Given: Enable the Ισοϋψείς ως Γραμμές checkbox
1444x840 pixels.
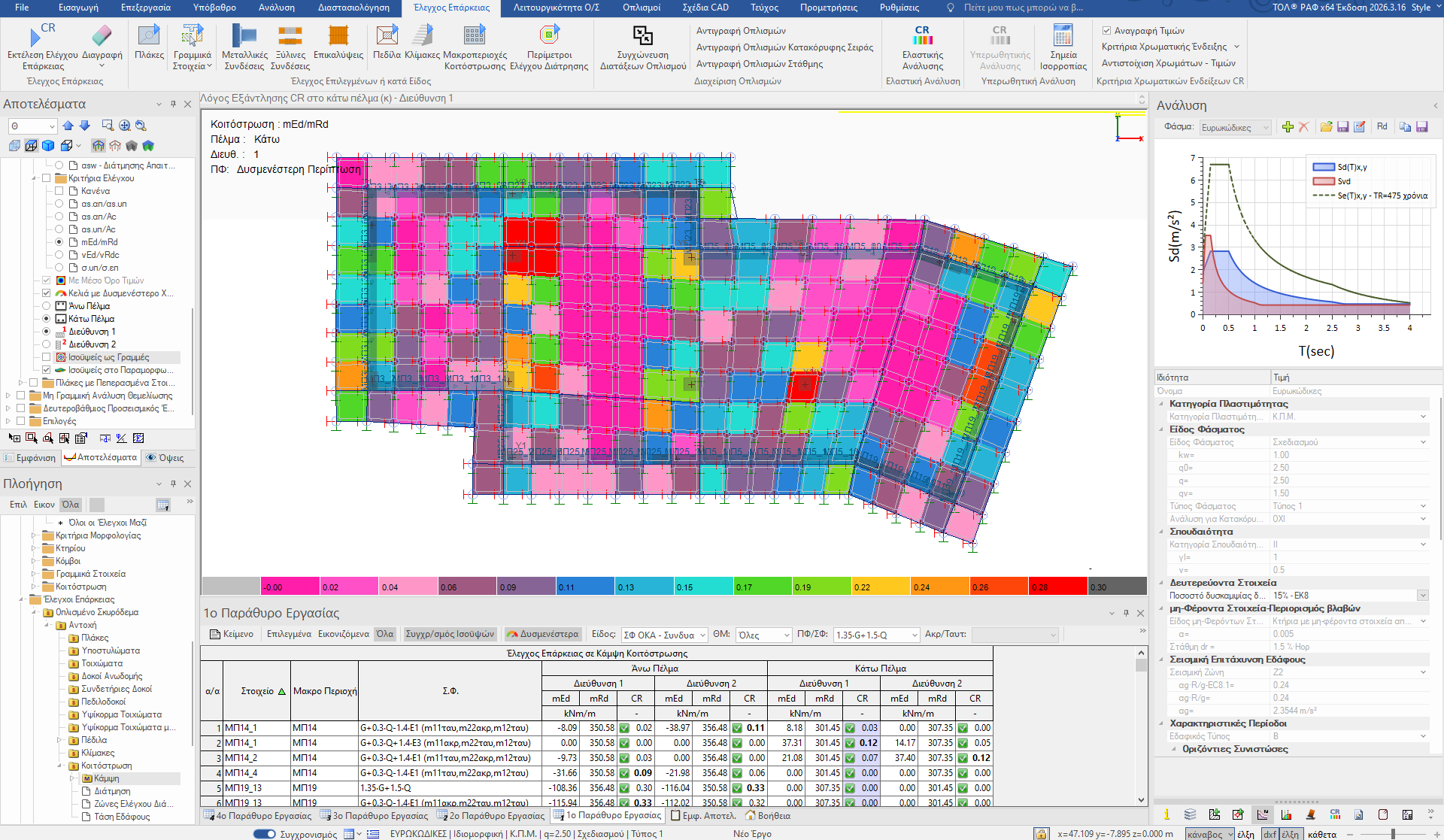Looking at the screenshot, I should coord(47,357).
